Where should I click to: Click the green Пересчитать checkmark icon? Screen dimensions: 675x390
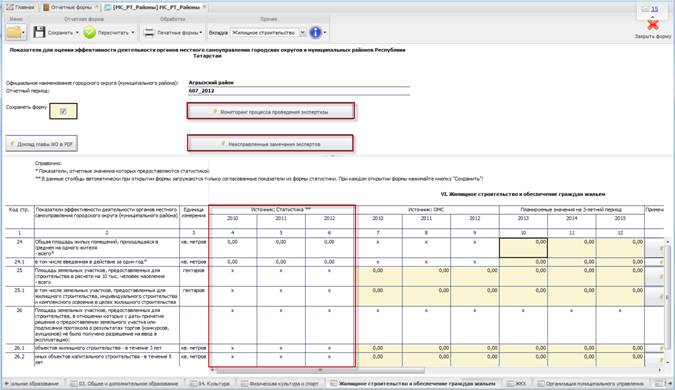[90, 32]
